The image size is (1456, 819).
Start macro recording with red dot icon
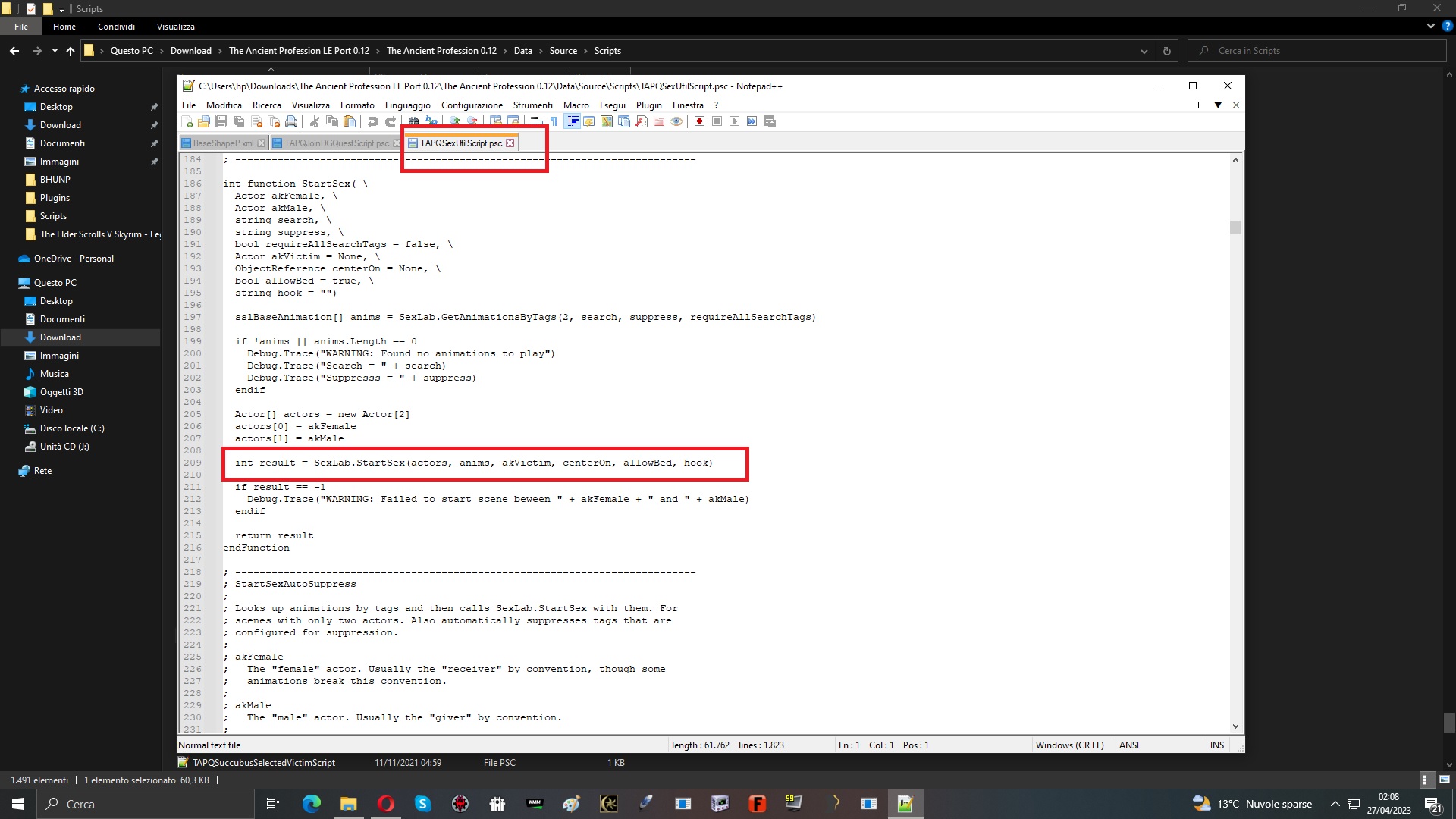[x=699, y=121]
